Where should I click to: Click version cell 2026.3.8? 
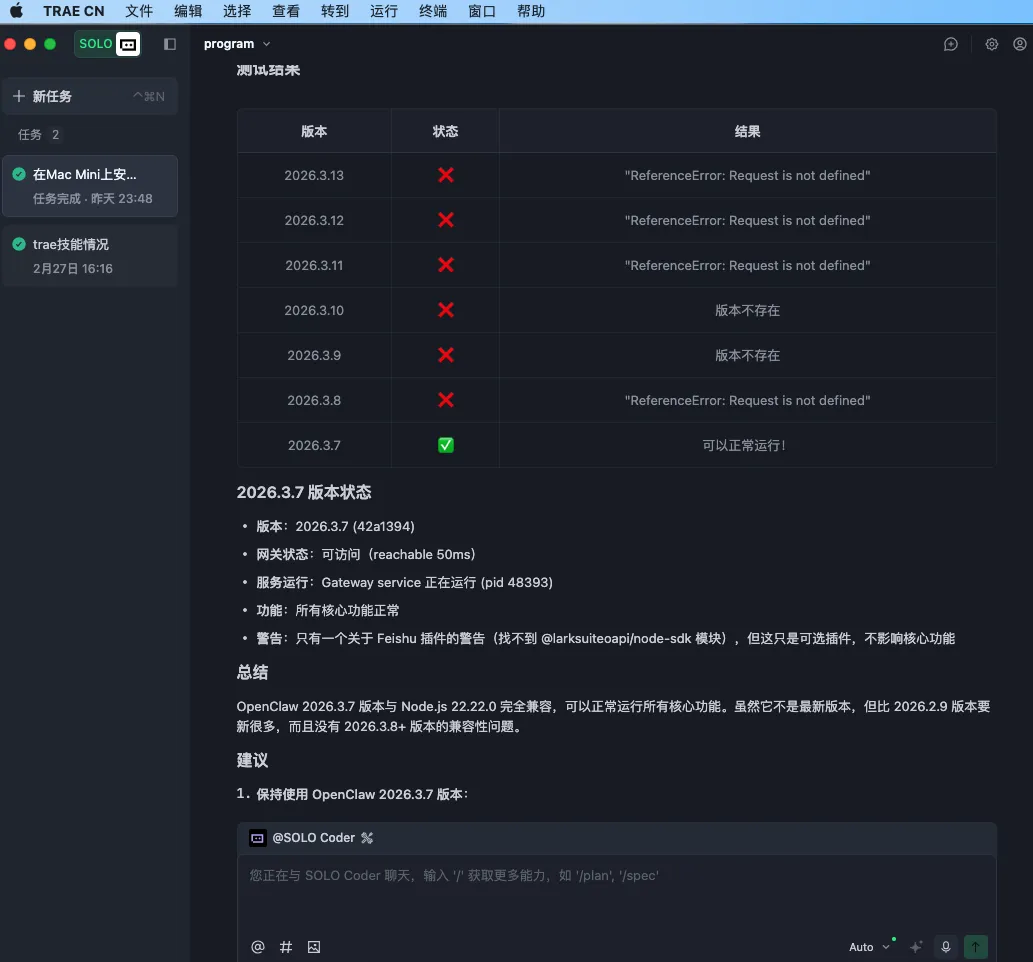point(314,400)
